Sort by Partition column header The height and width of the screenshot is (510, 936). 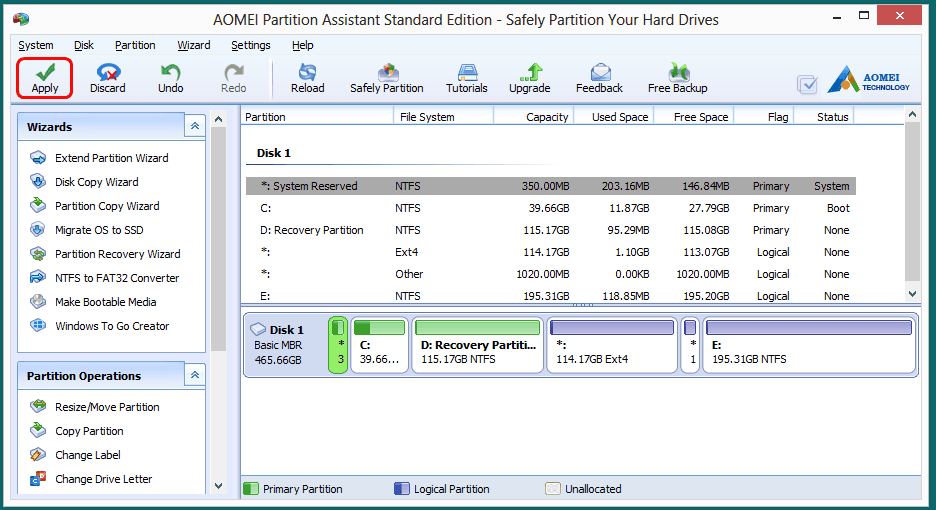318,116
